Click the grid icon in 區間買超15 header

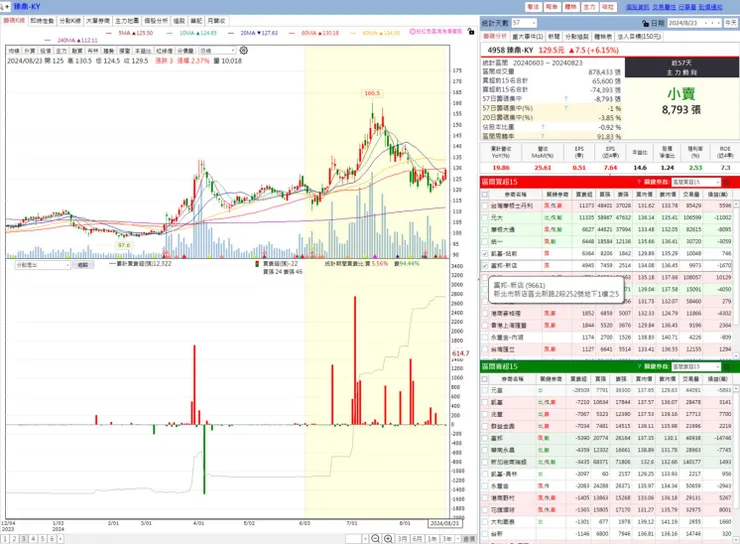[727, 182]
